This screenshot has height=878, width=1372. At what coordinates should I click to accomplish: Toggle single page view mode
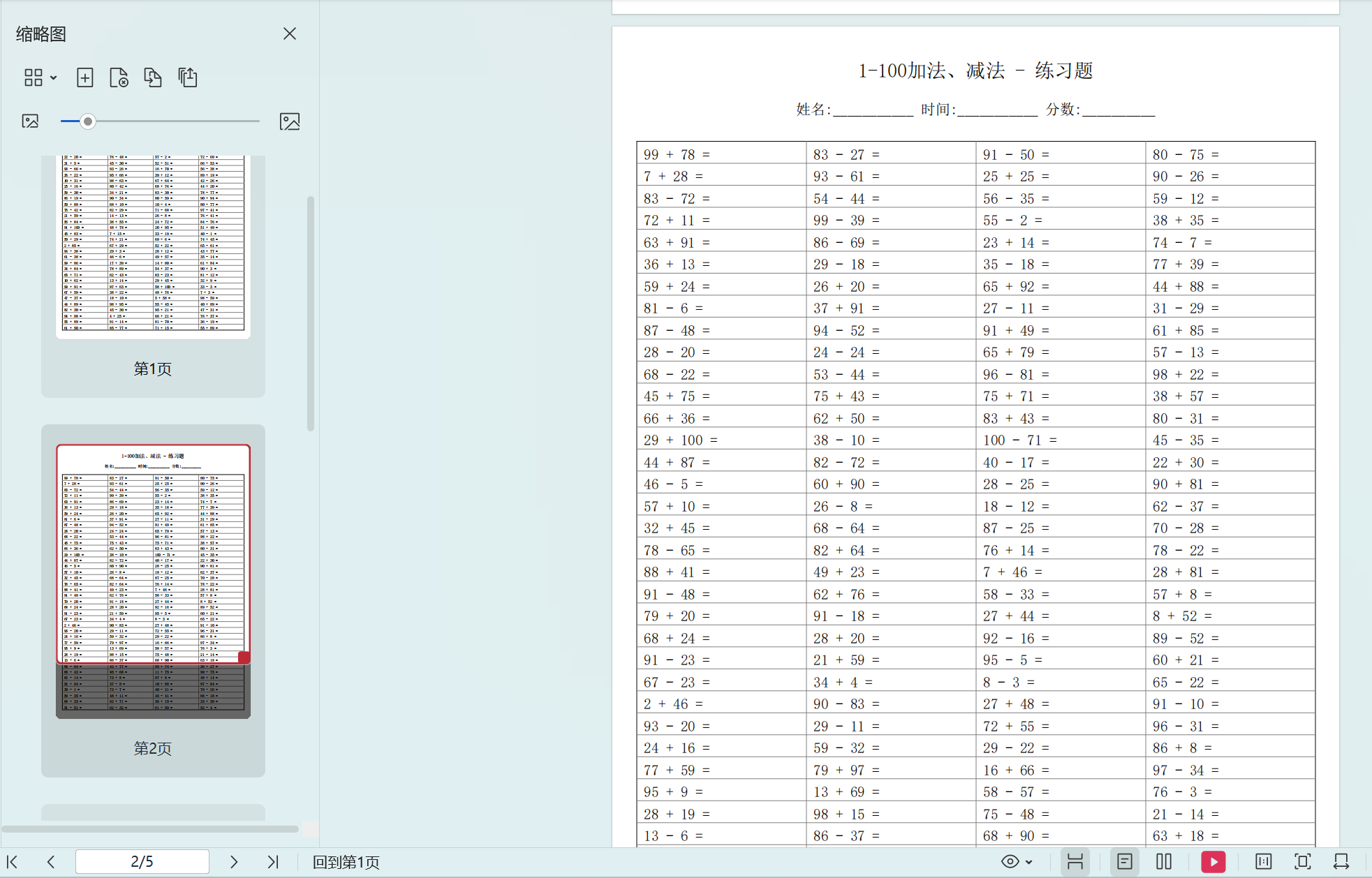[1124, 862]
